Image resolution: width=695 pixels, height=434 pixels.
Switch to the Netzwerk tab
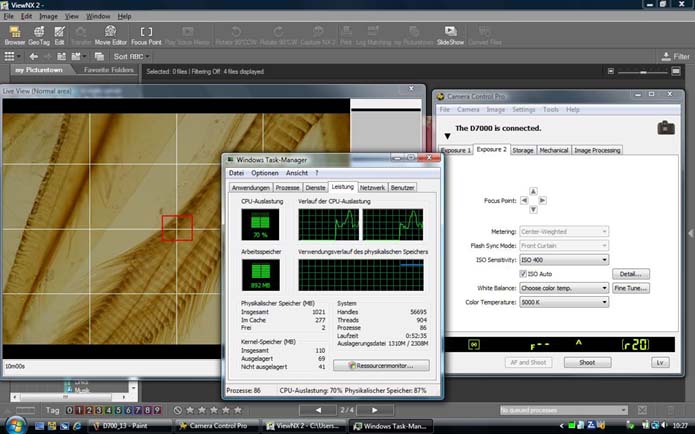[x=372, y=188]
